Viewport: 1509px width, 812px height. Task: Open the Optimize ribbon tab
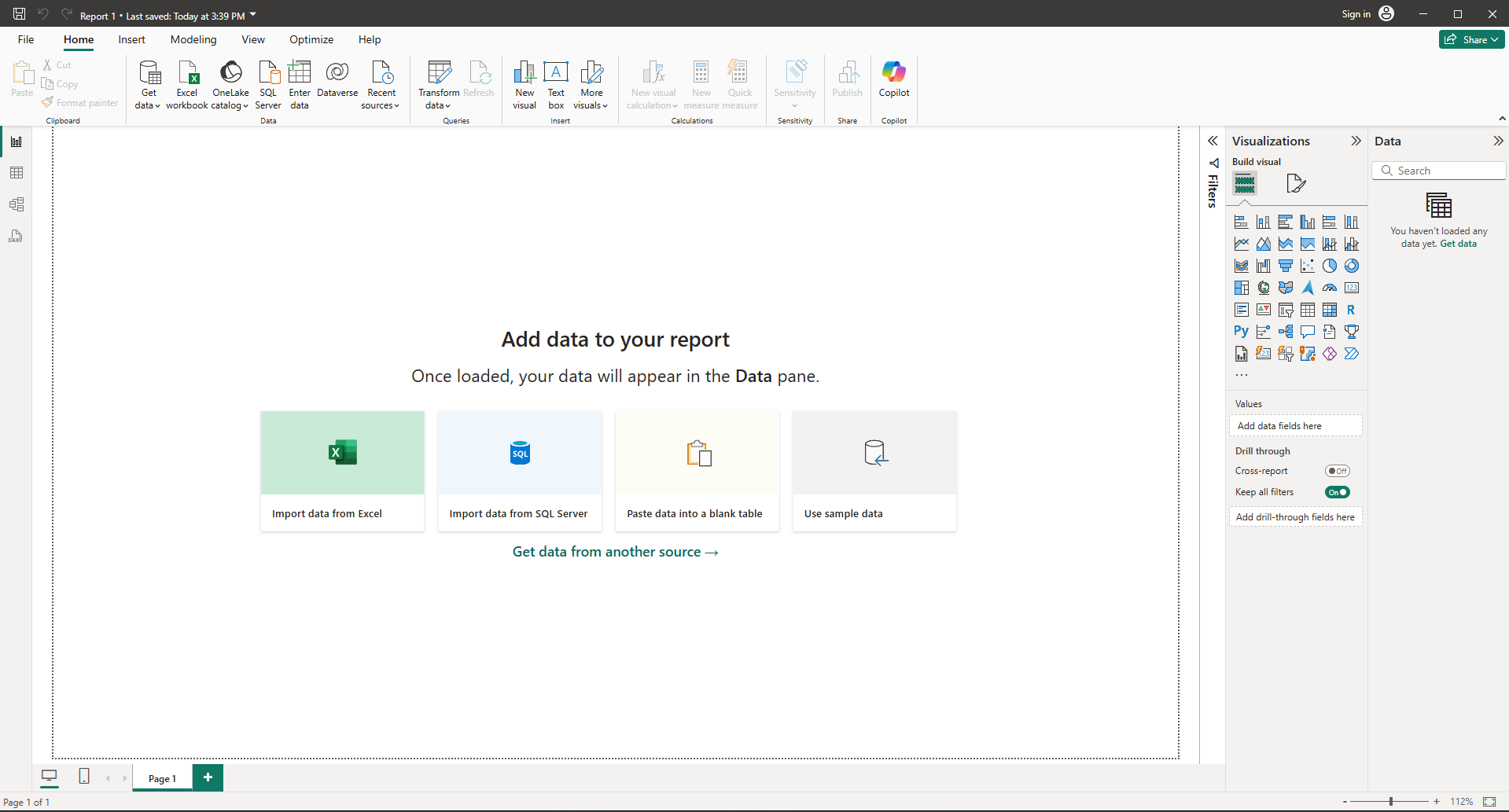(x=311, y=39)
